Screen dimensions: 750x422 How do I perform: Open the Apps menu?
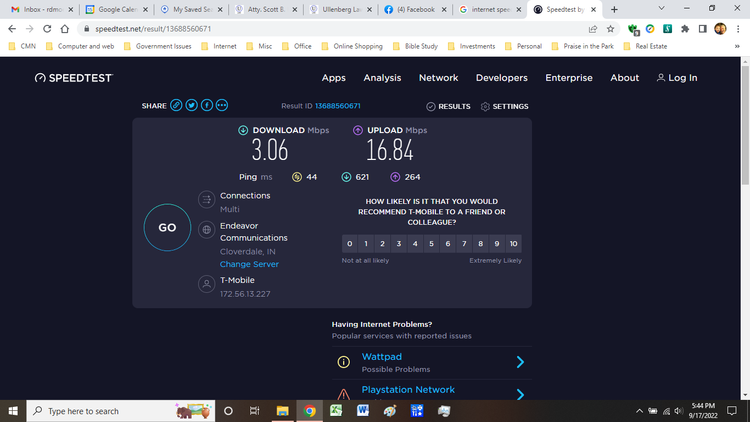point(333,78)
